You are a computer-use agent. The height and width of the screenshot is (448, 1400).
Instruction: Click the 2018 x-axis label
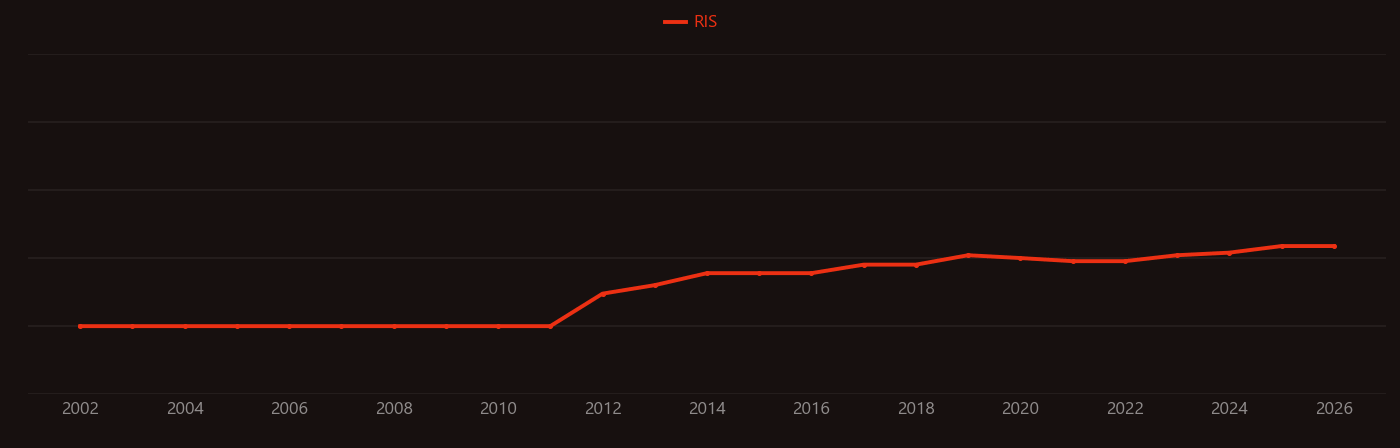pyautogui.click(x=916, y=409)
